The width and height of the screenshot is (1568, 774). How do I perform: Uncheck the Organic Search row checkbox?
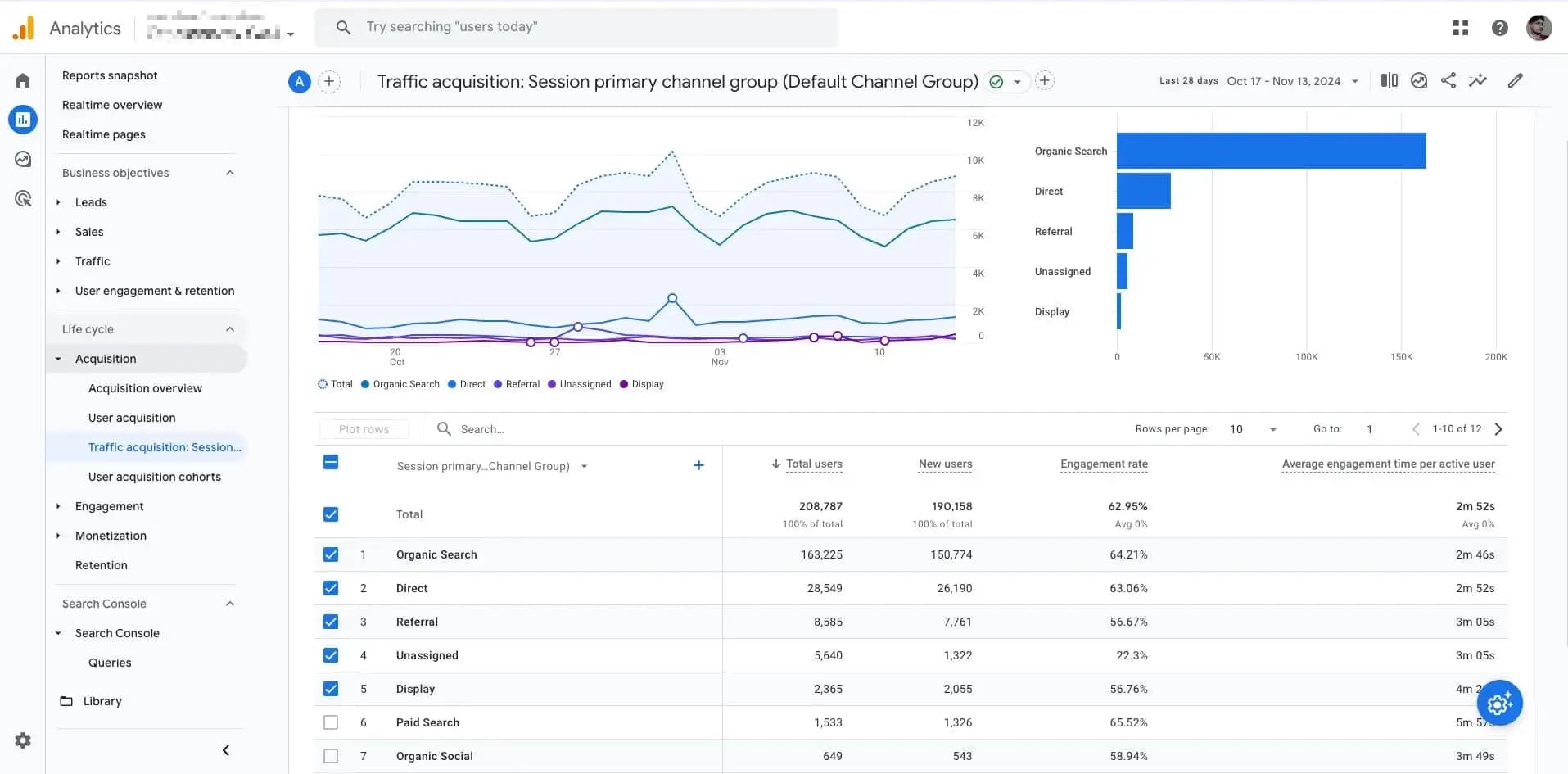[x=331, y=554]
